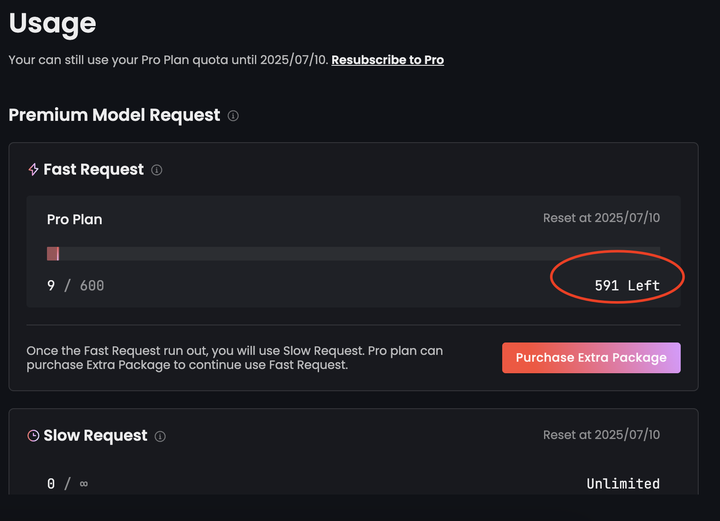Click the "9 / 600" usage counter

click(75, 286)
